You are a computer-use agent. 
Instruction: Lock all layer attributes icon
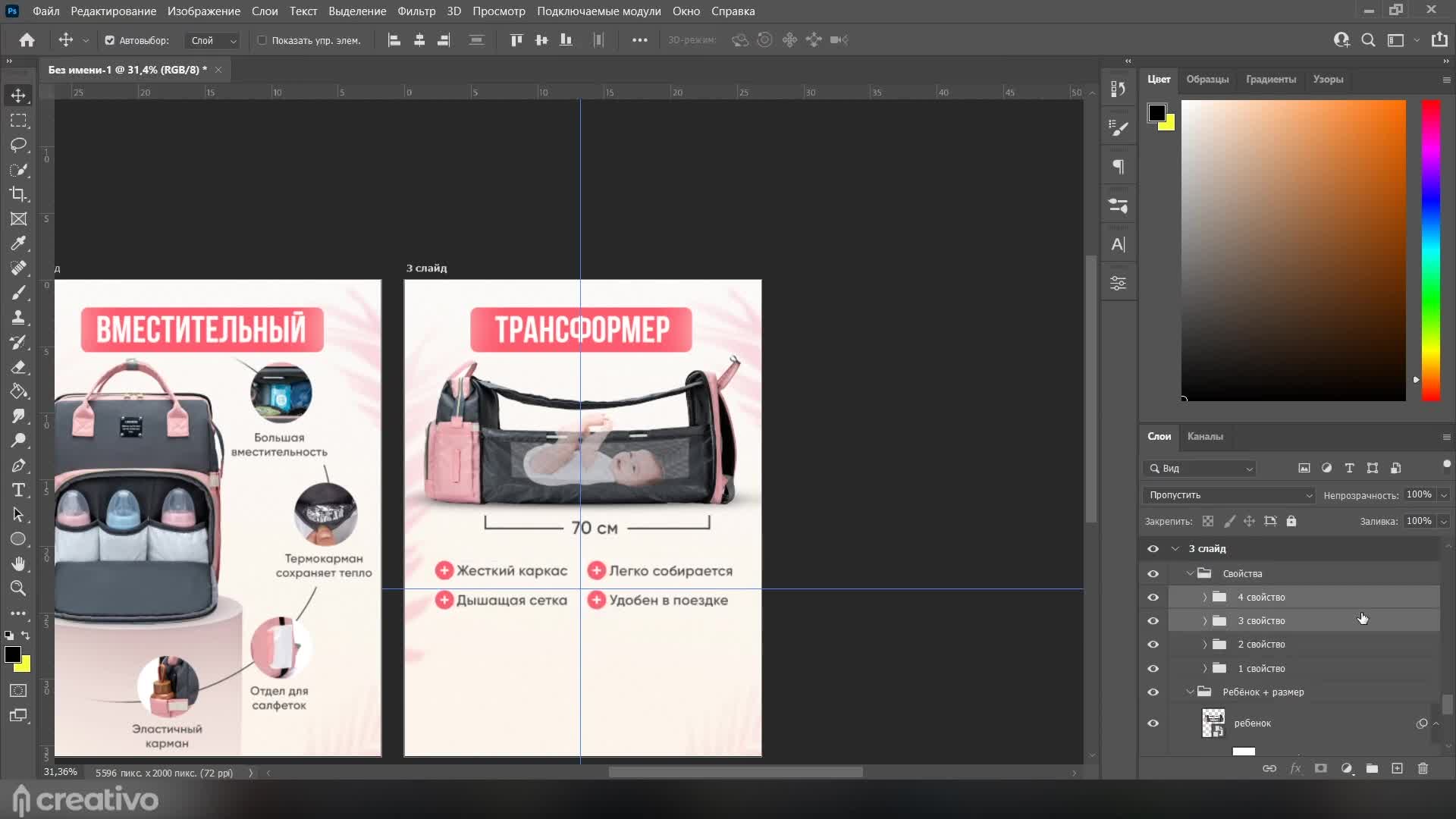[1291, 521]
